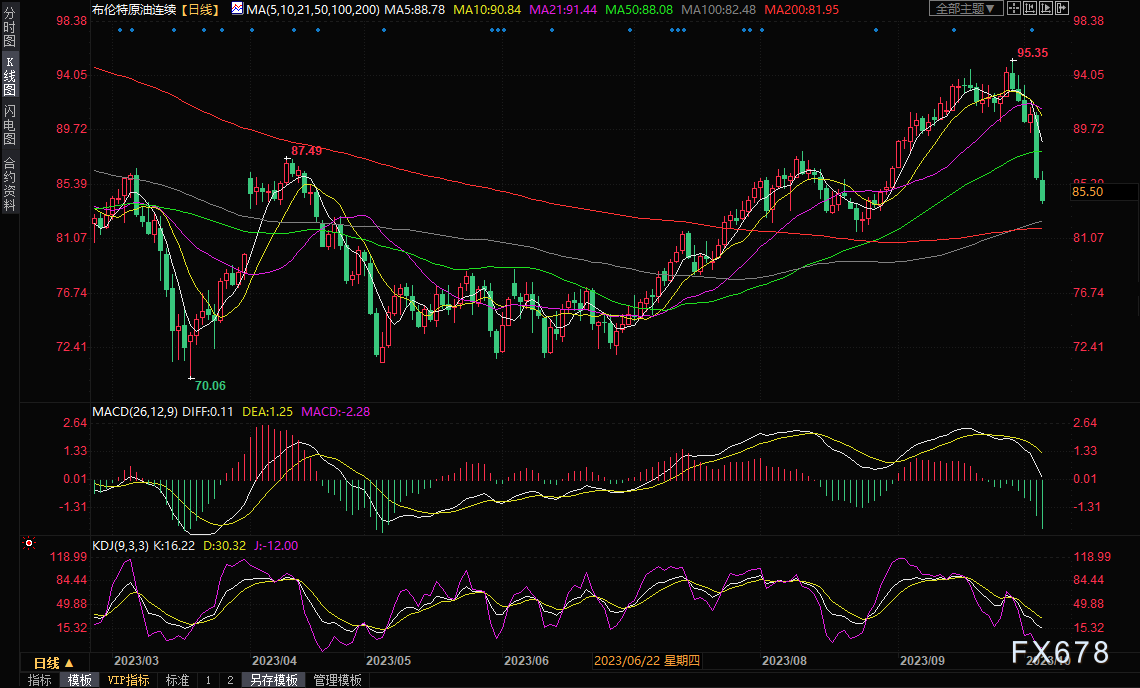Click the 2023/09 date axis label
Screen dimensions: 1140x688
pyautogui.click(x=923, y=660)
